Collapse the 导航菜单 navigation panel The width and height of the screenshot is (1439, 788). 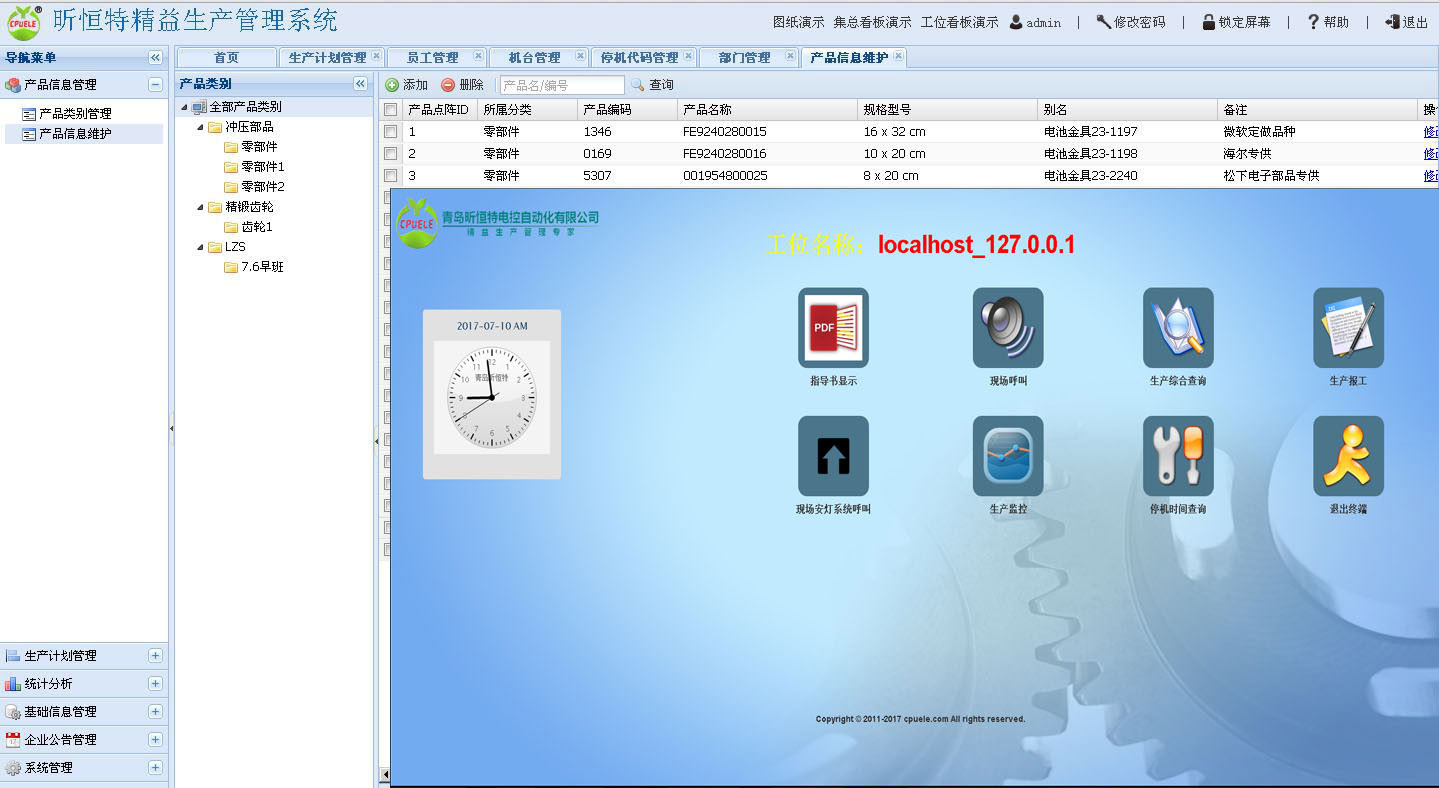click(x=155, y=58)
